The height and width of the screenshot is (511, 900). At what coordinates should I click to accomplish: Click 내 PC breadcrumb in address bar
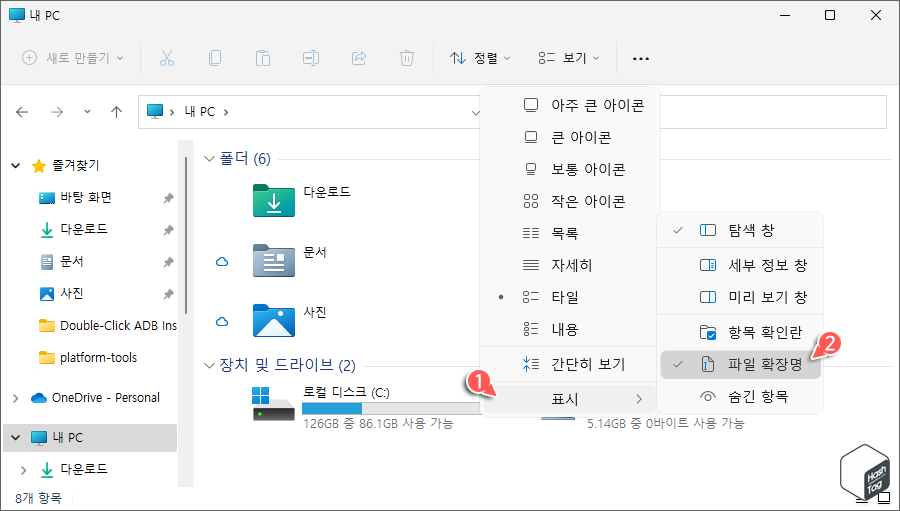tap(199, 112)
